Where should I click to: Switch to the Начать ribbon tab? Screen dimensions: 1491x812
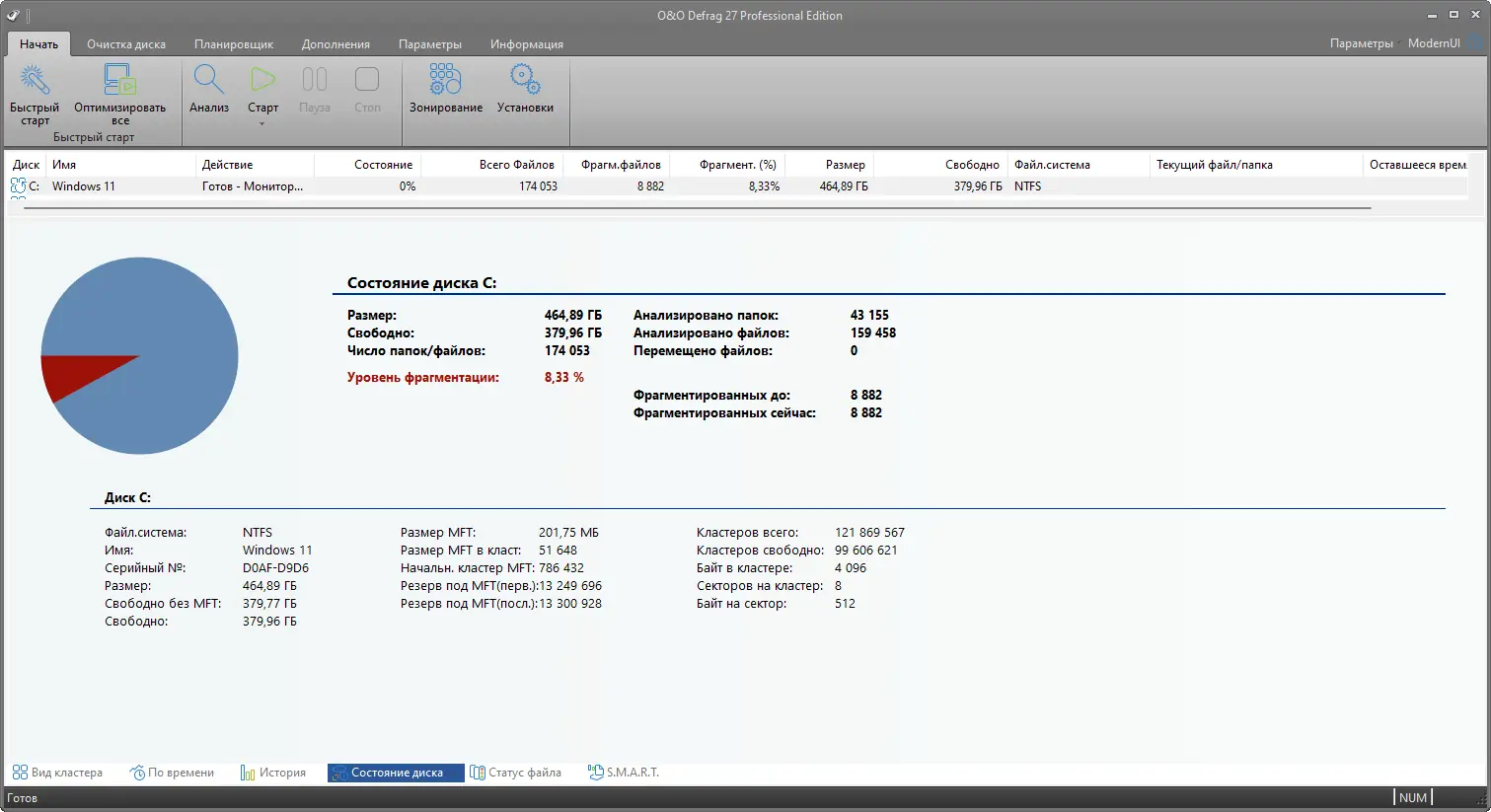(x=38, y=44)
